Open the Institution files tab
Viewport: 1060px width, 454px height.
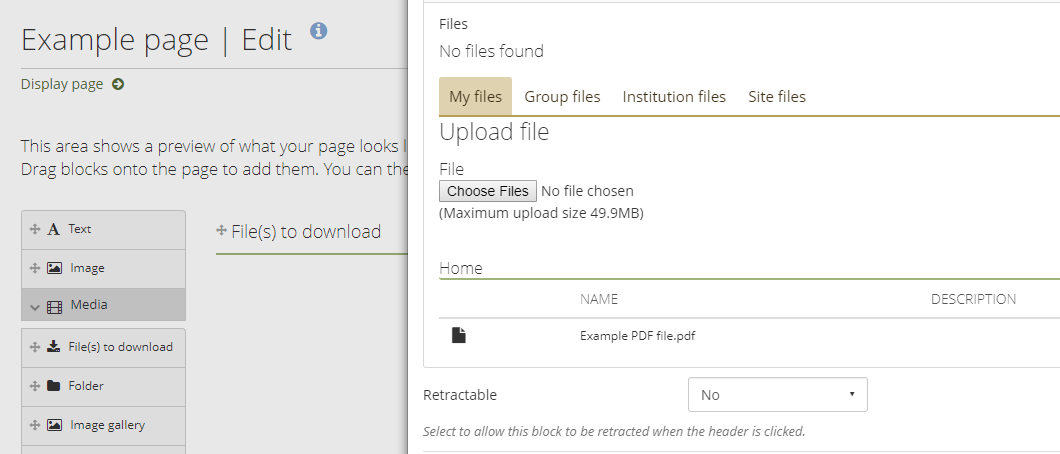pyautogui.click(x=674, y=97)
